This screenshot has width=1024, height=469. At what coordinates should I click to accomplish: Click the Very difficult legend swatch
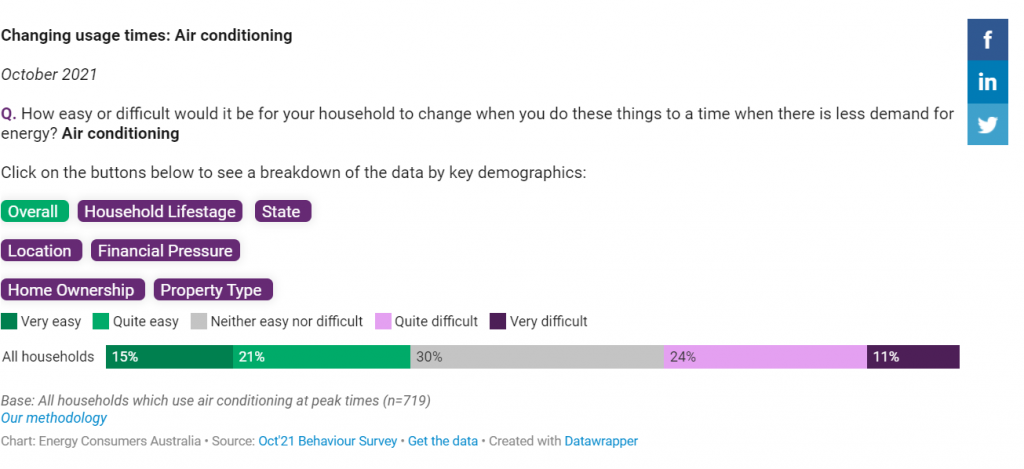pyautogui.click(x=498, y=321)
